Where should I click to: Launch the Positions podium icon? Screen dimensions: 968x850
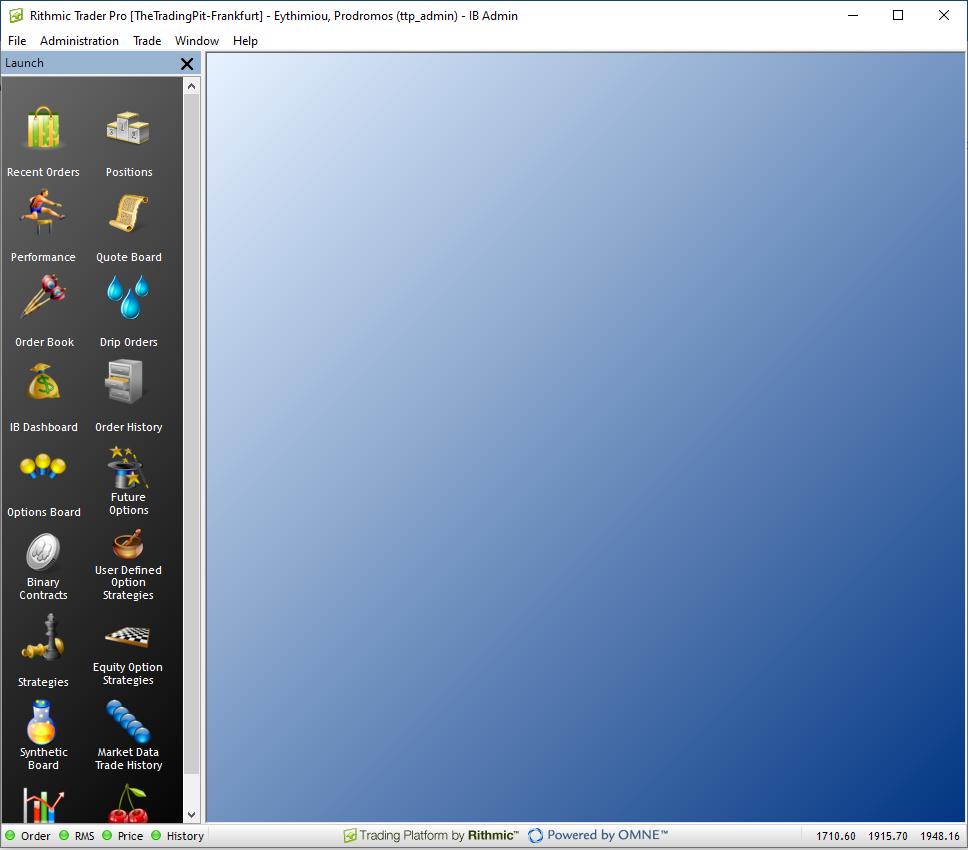click(128, 128)
